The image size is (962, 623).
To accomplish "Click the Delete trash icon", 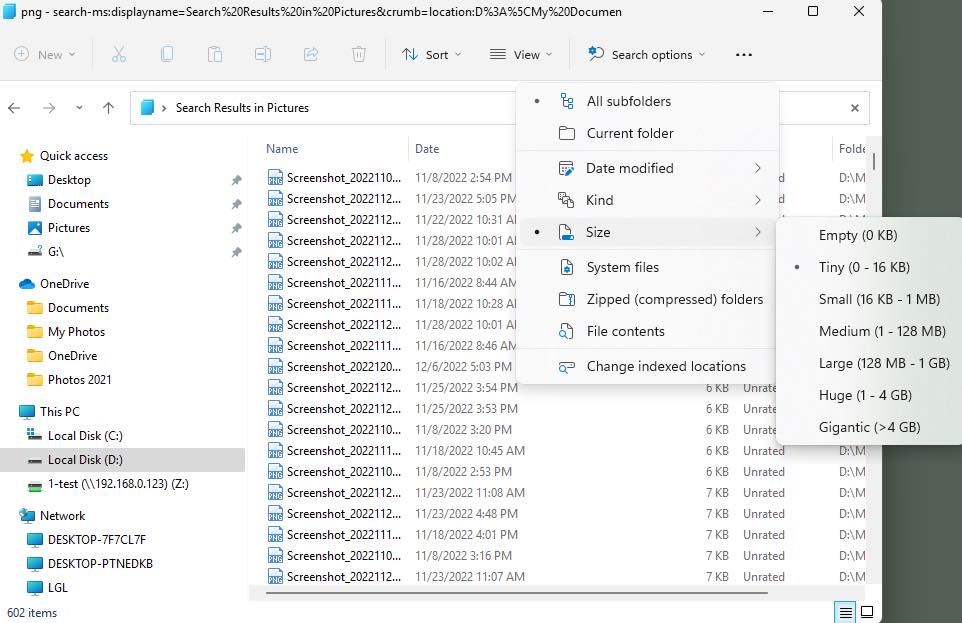I will pyautogui.click(x=358, y=54).
